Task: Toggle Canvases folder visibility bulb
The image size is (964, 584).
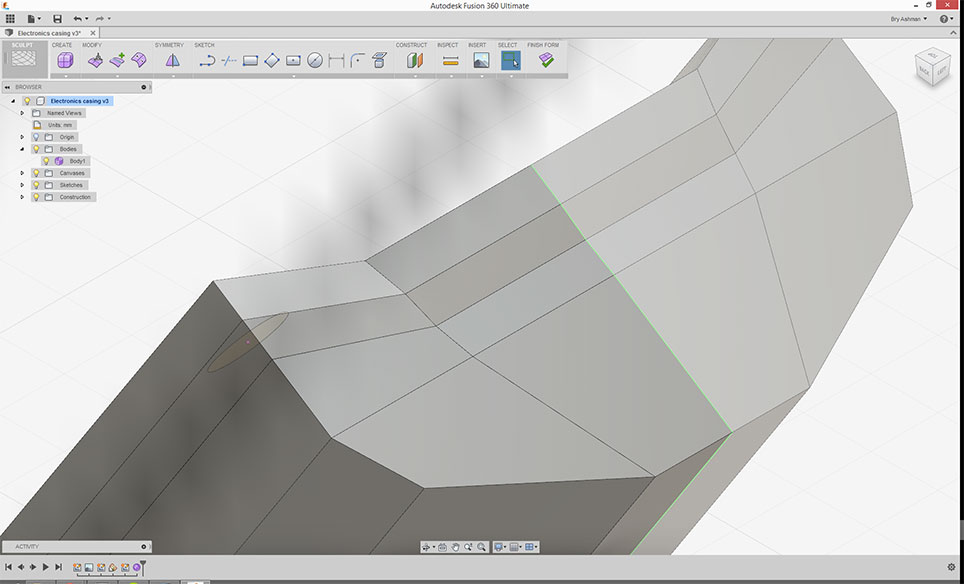Action: coord(36,173)
